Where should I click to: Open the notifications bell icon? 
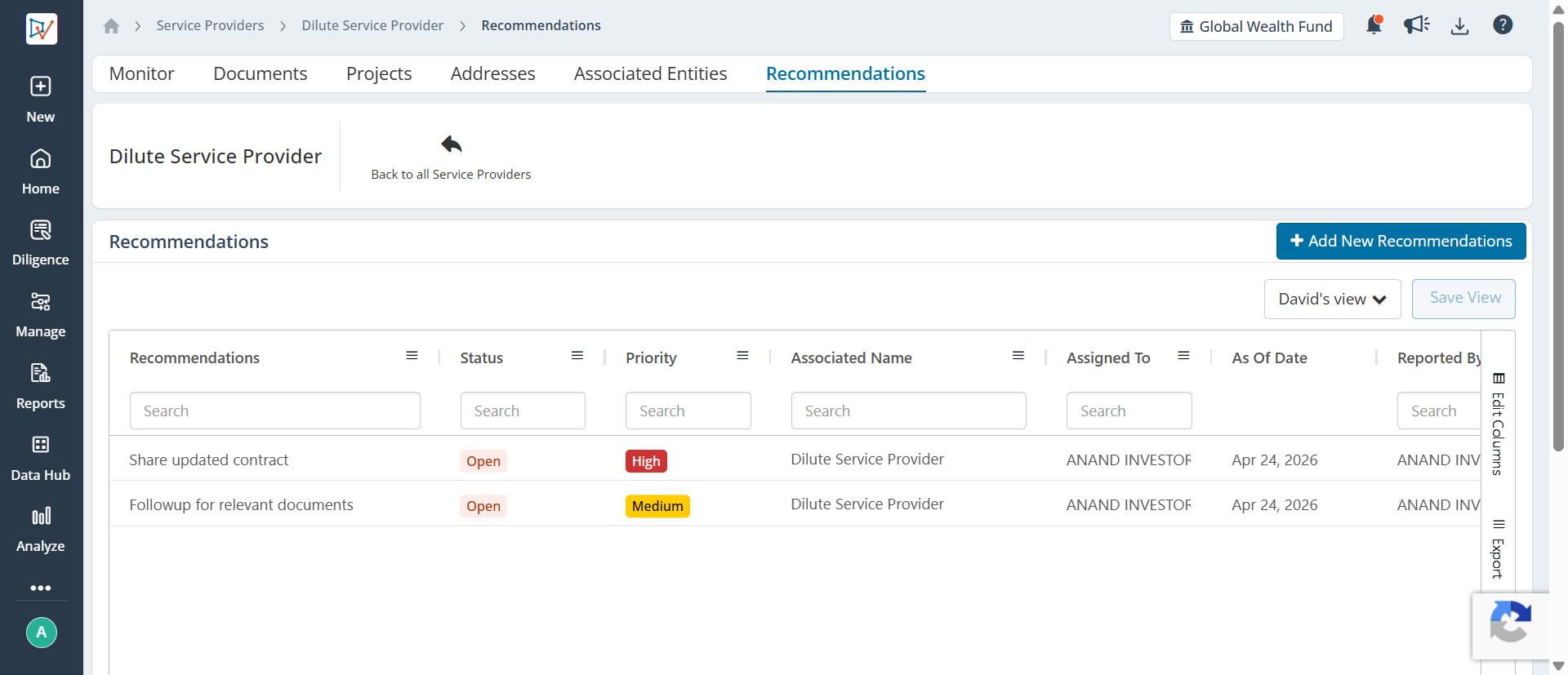coord(1374,25)
